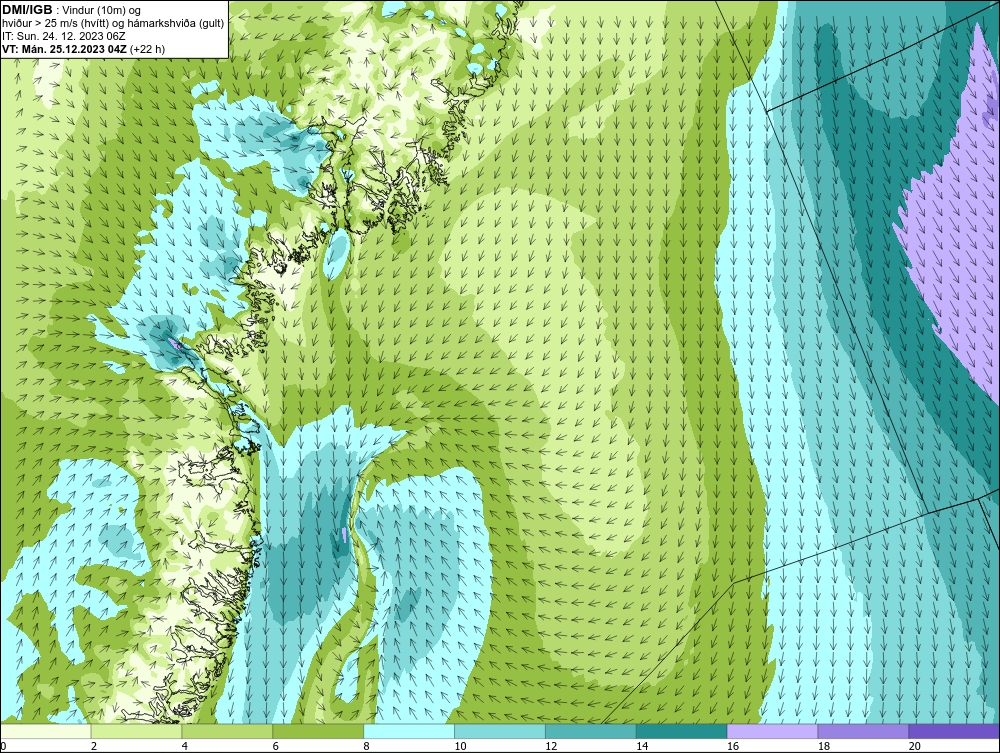Click the legend scale label '20'
This screenshot has width=1000, height=753.
pos(915,746)
